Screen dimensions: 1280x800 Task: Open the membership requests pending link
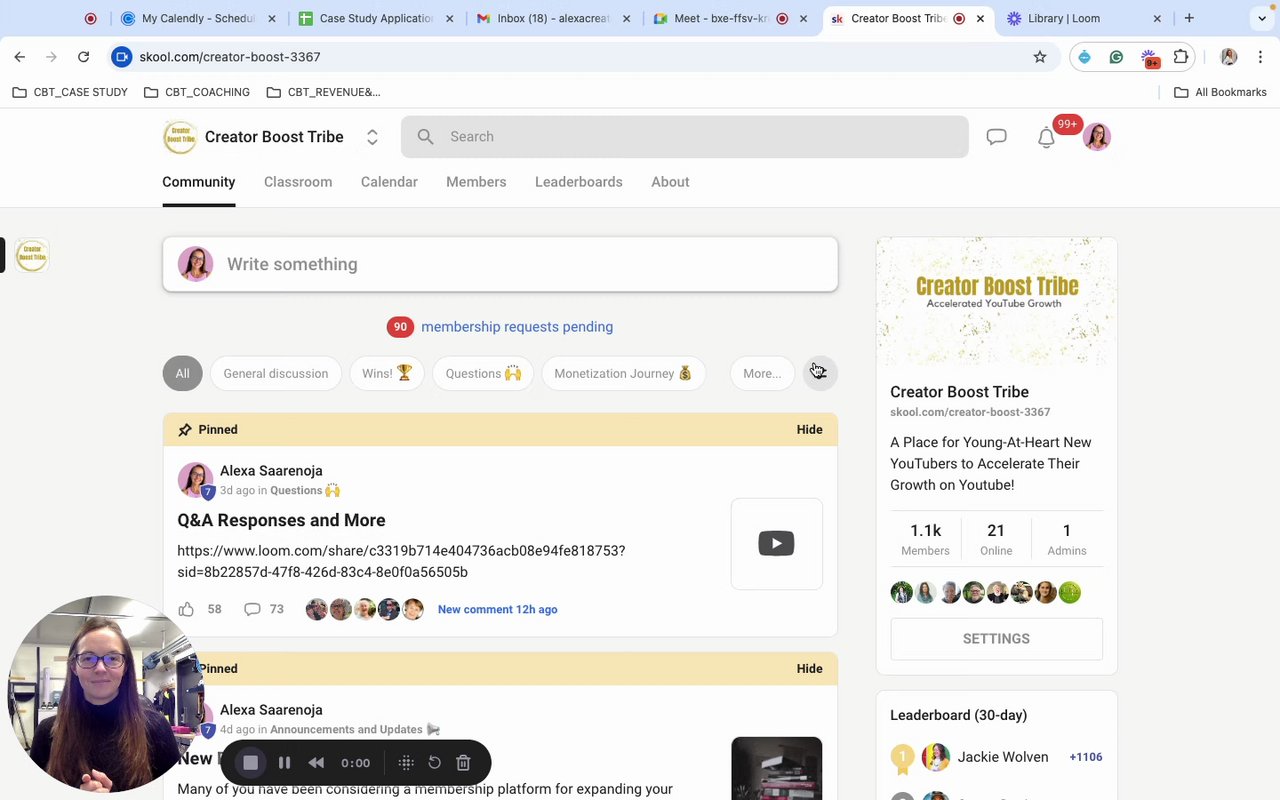tap(517, 327)
